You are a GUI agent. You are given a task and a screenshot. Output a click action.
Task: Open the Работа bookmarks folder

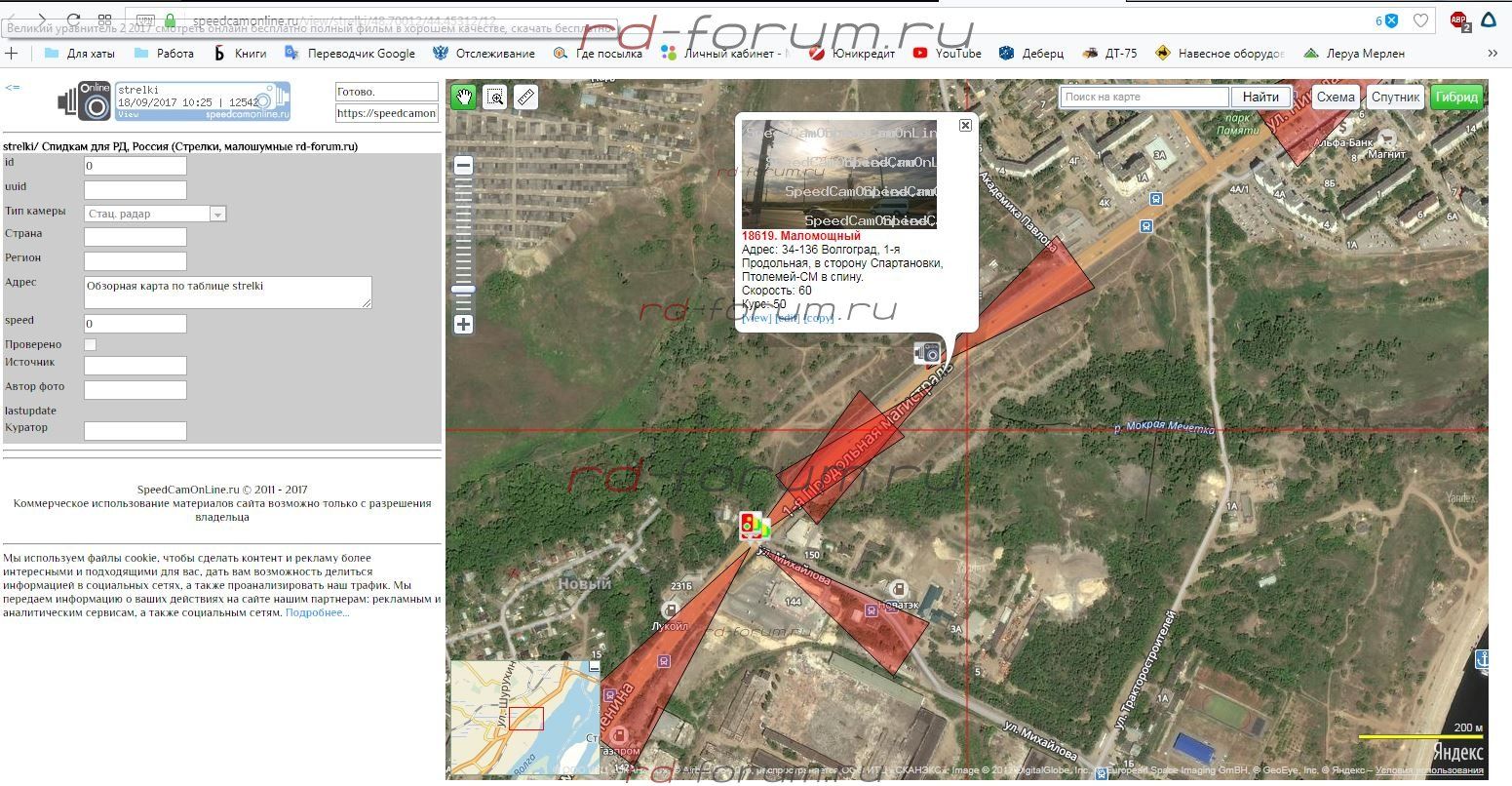pyautogui.click(x=164, y=54)
